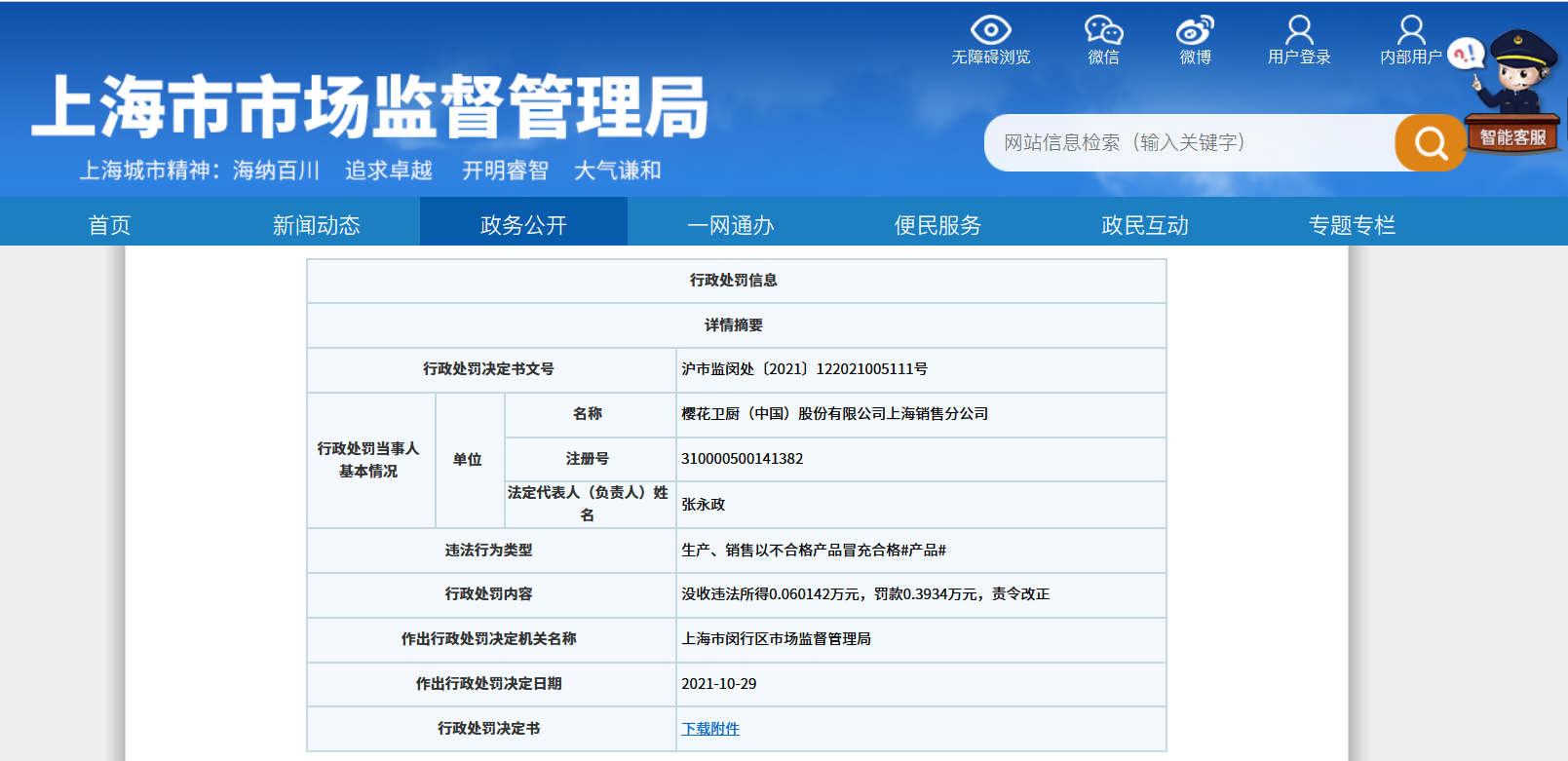Click the 用户登录 user login icon
The image size is (1568, 761).
1299,29
